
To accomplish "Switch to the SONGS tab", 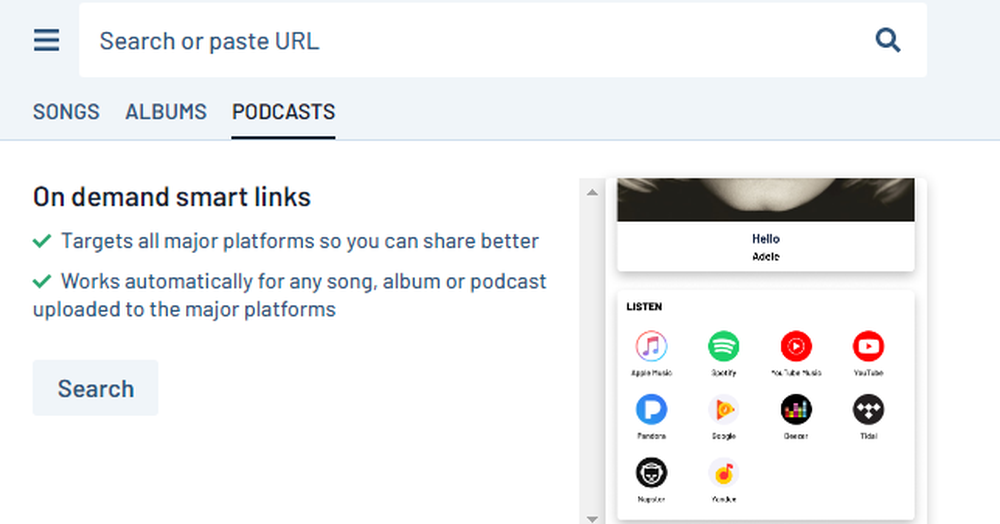I will coord(66,112).
